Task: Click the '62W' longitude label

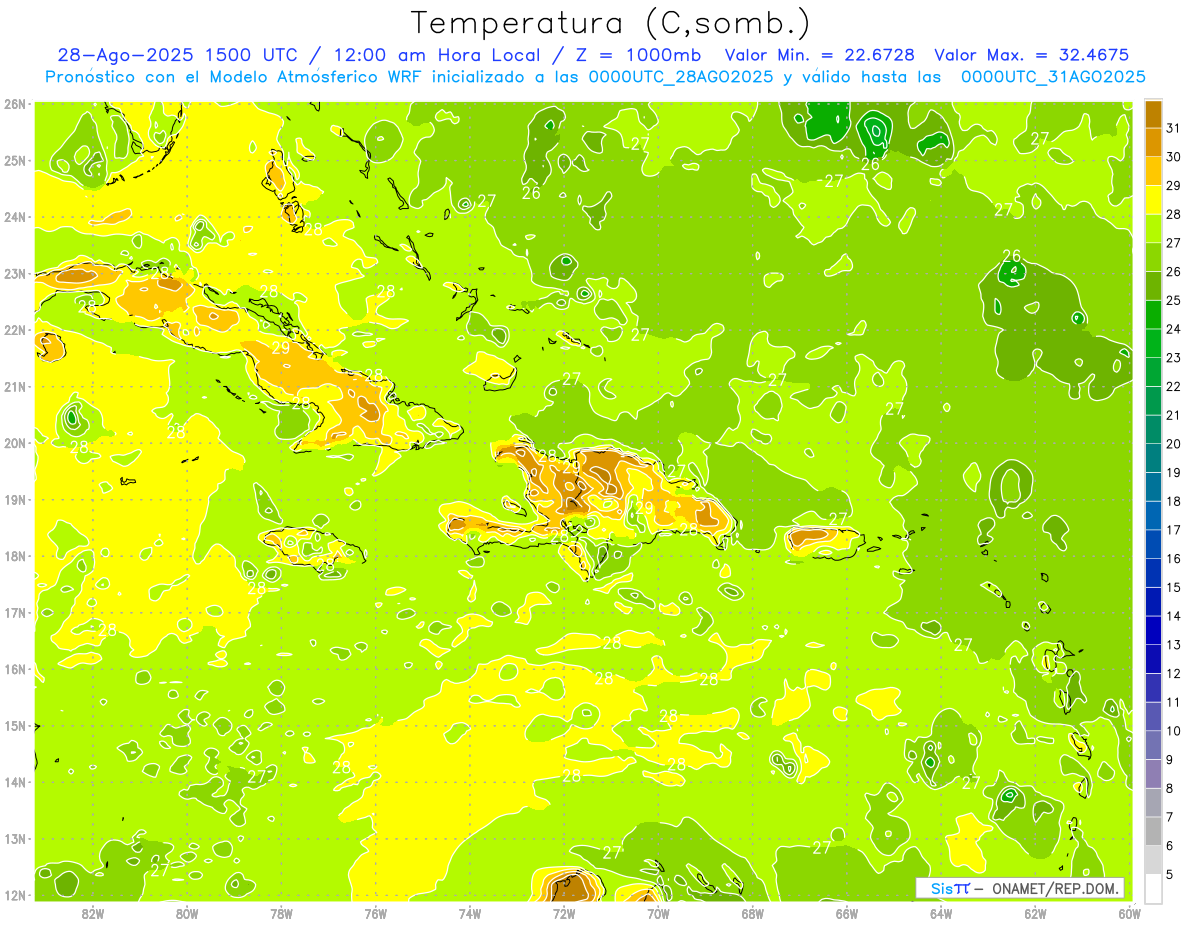Action: pyautogui.click(x=1035, y=913)
